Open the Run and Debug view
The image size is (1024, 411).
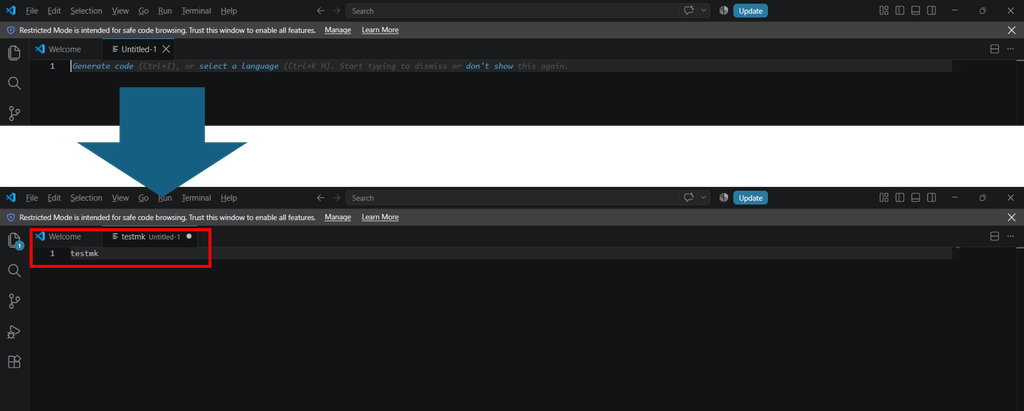click(x=14, y=332)
